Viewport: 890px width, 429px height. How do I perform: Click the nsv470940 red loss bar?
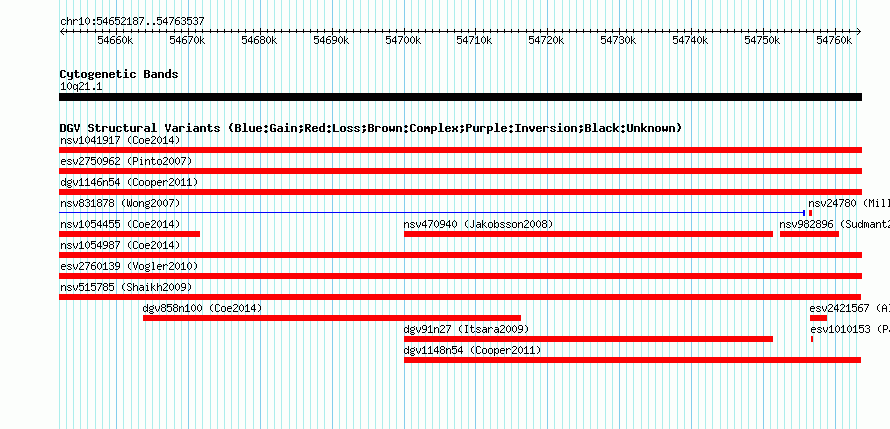[x=588, y=234]
